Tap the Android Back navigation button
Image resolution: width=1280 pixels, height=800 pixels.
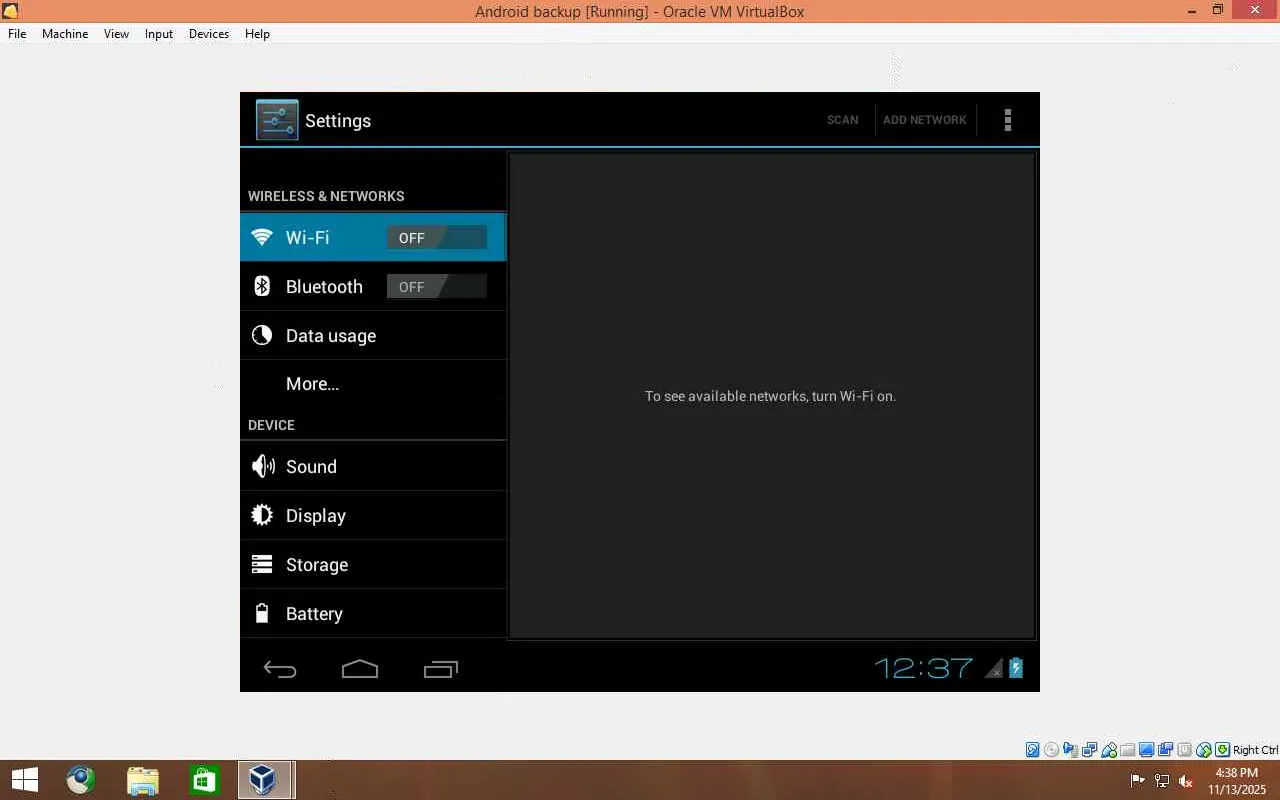pos(280,669)
